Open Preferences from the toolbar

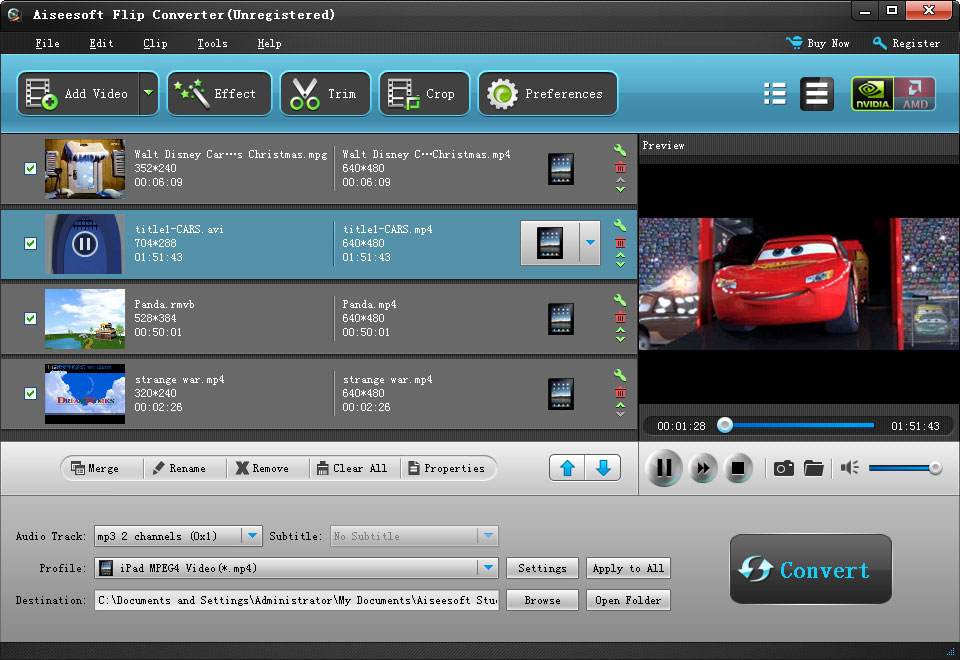547,93
